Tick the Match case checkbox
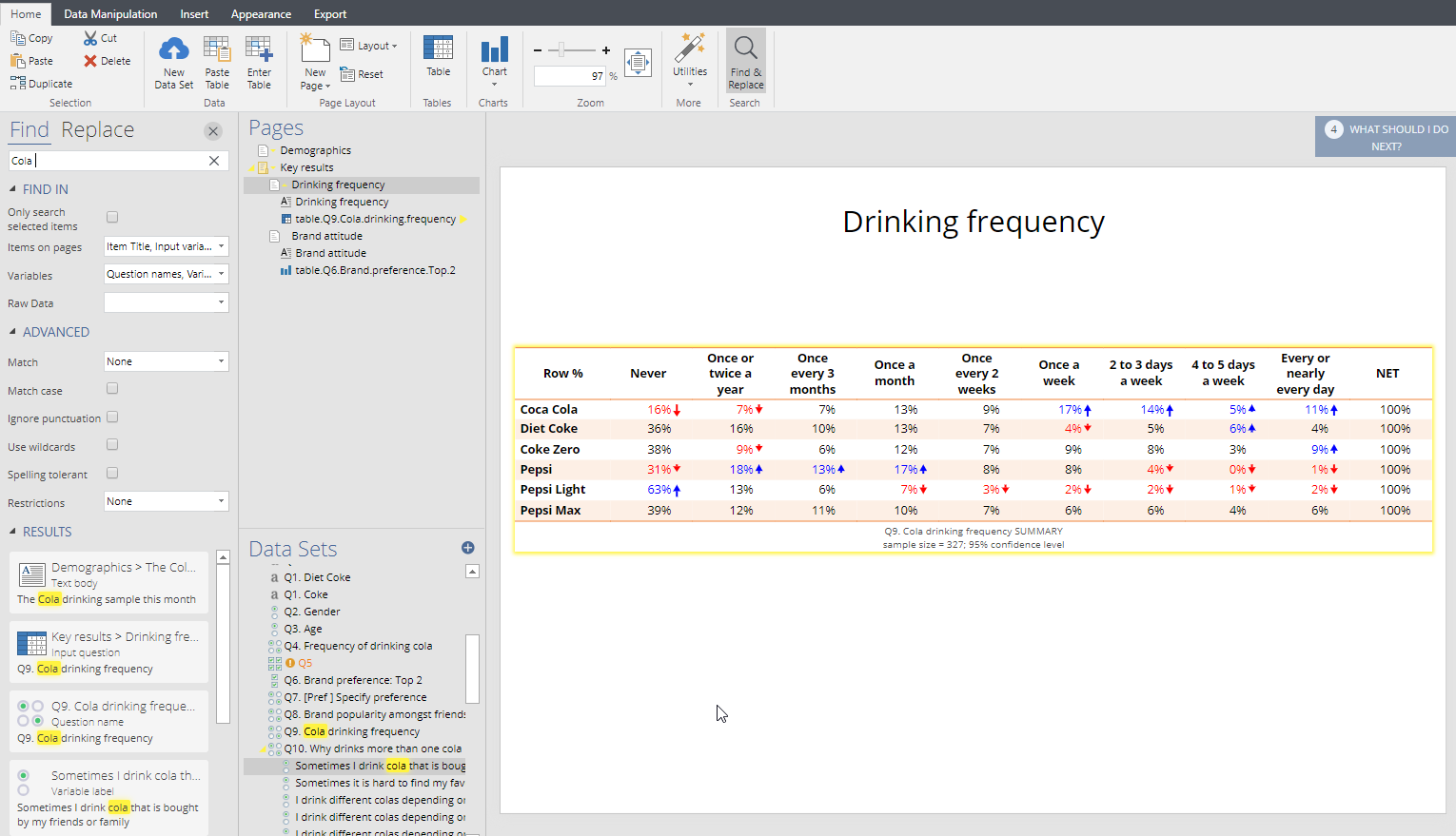The image size is (1456, 836). click(x=112, y=389)
